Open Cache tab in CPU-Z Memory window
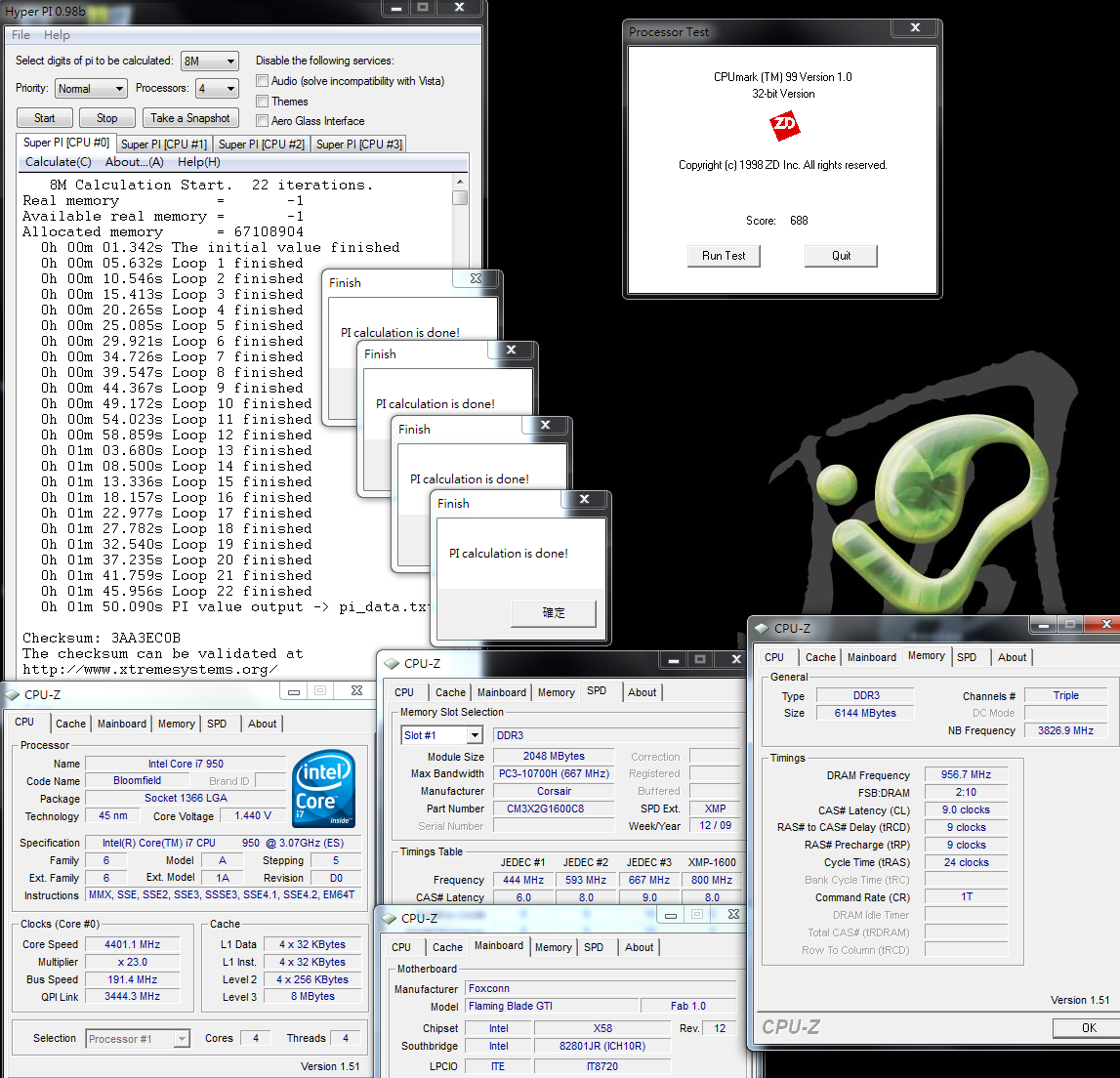This screenshot has width=1120, height=1078. tap(820, 657)
